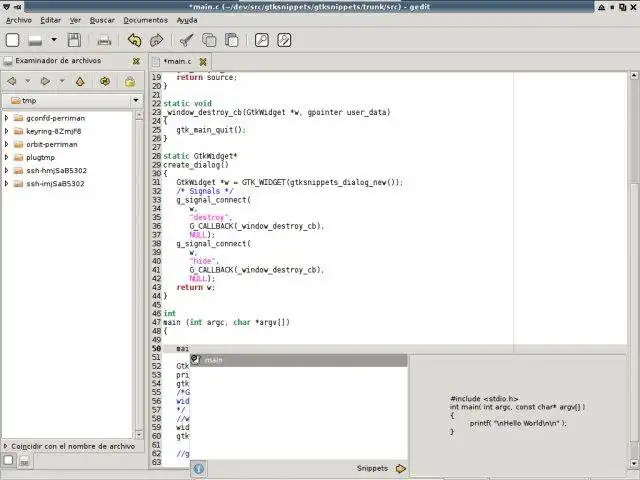Click the folder icon right of refresh
The image size is (640, 480).
coord(130,81)
